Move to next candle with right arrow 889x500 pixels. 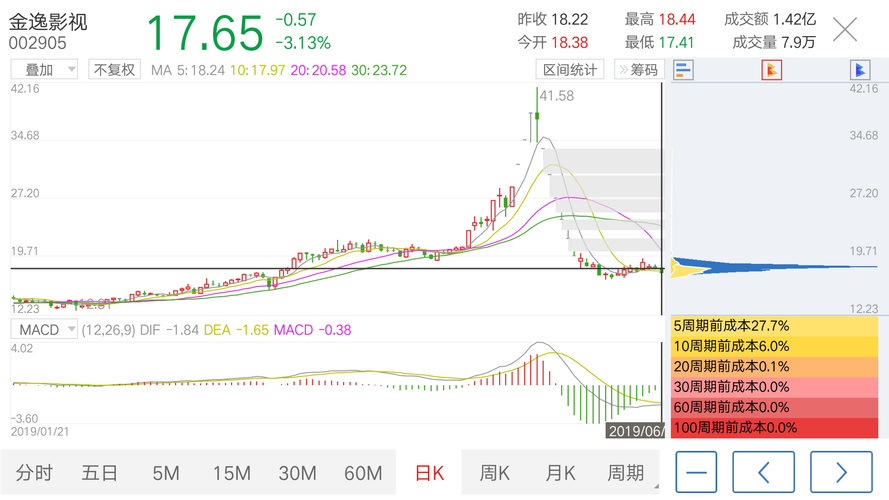pyautogui.click(x=841, y=472)
